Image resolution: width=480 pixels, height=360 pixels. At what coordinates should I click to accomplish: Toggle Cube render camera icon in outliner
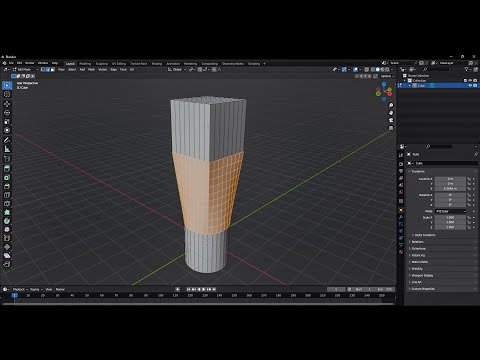click(475, 86)
